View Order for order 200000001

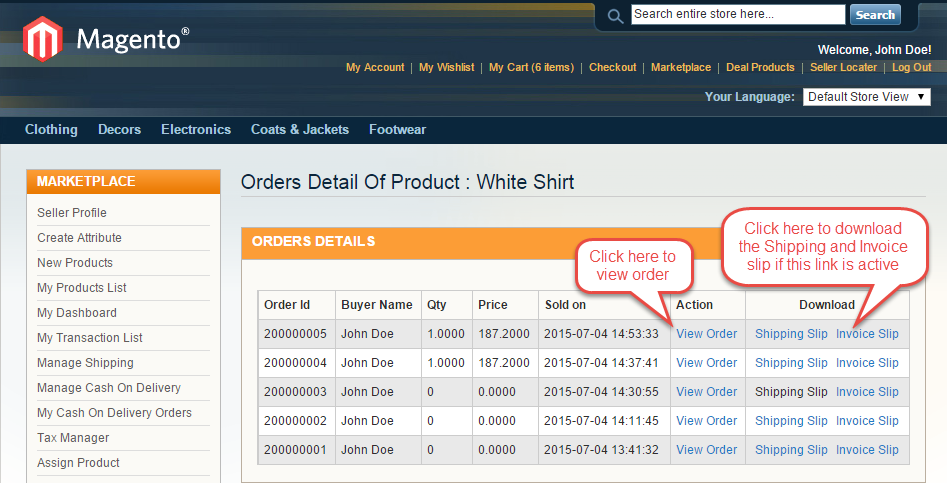[x=707, y=450]
